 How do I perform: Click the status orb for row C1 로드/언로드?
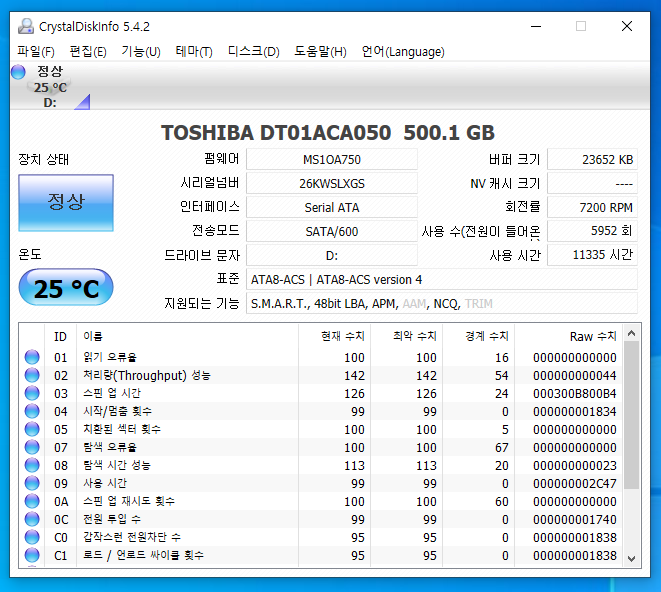[x=32, y=555]
